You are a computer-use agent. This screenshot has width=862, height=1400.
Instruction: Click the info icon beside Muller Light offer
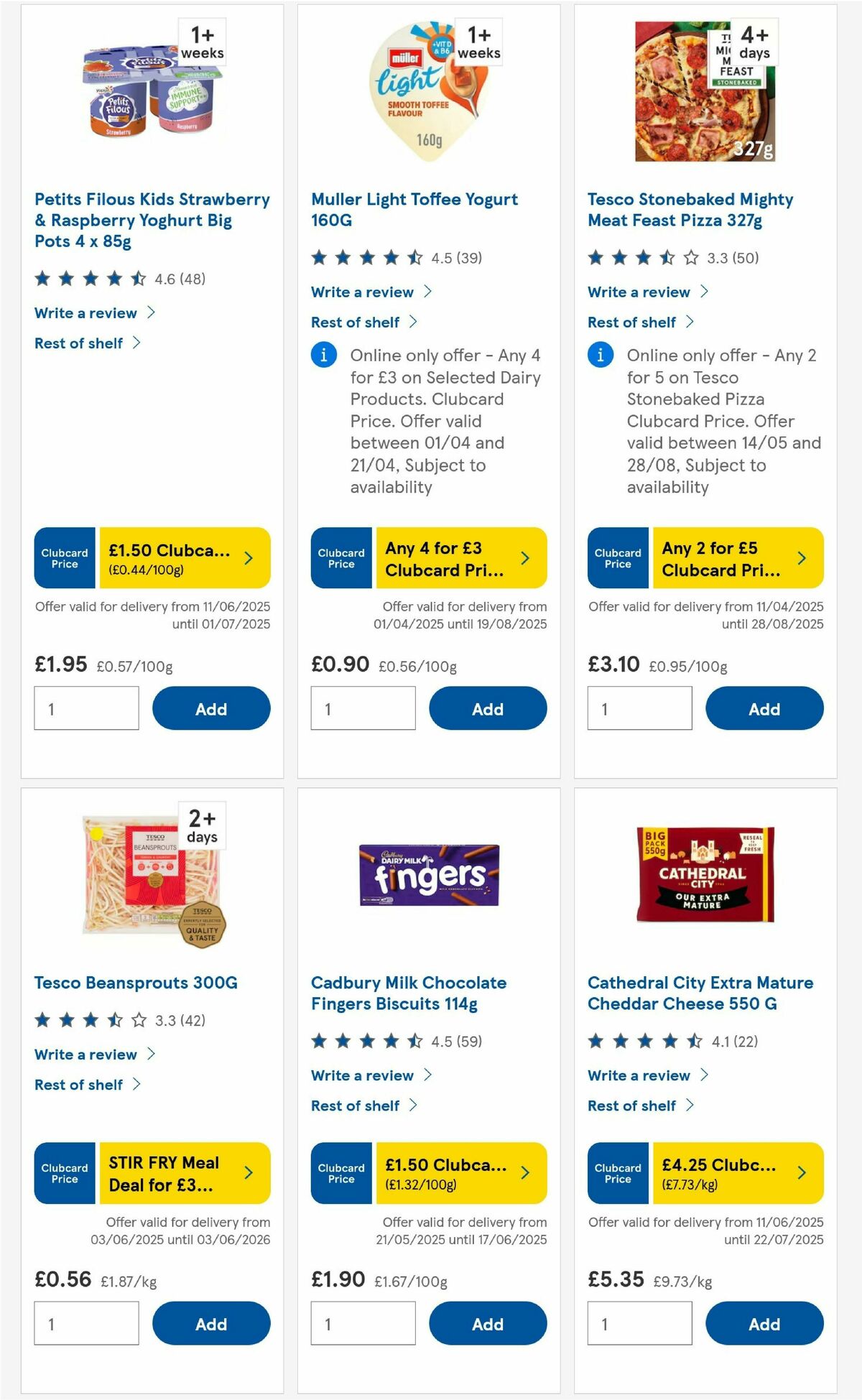(324, 355)
